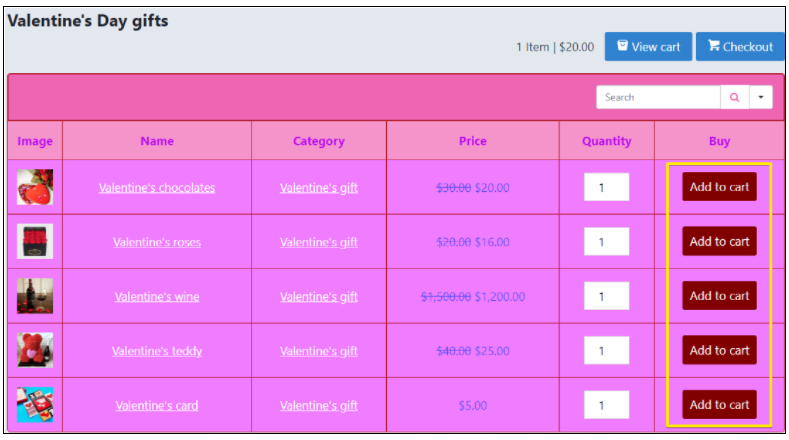Add Valentine's teddy to cart
Screen dimensions: 789x440
coord(719,350)
